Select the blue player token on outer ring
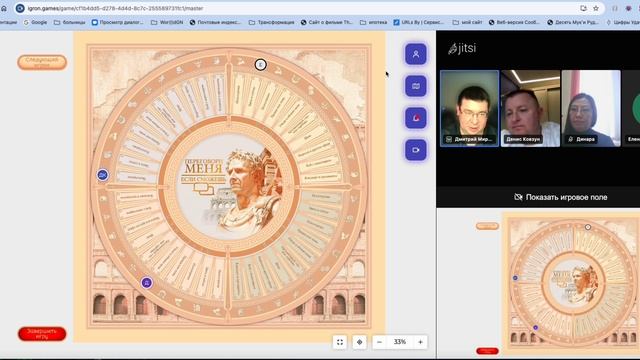This screenshot has height=360, width=640. click(103, 175)
